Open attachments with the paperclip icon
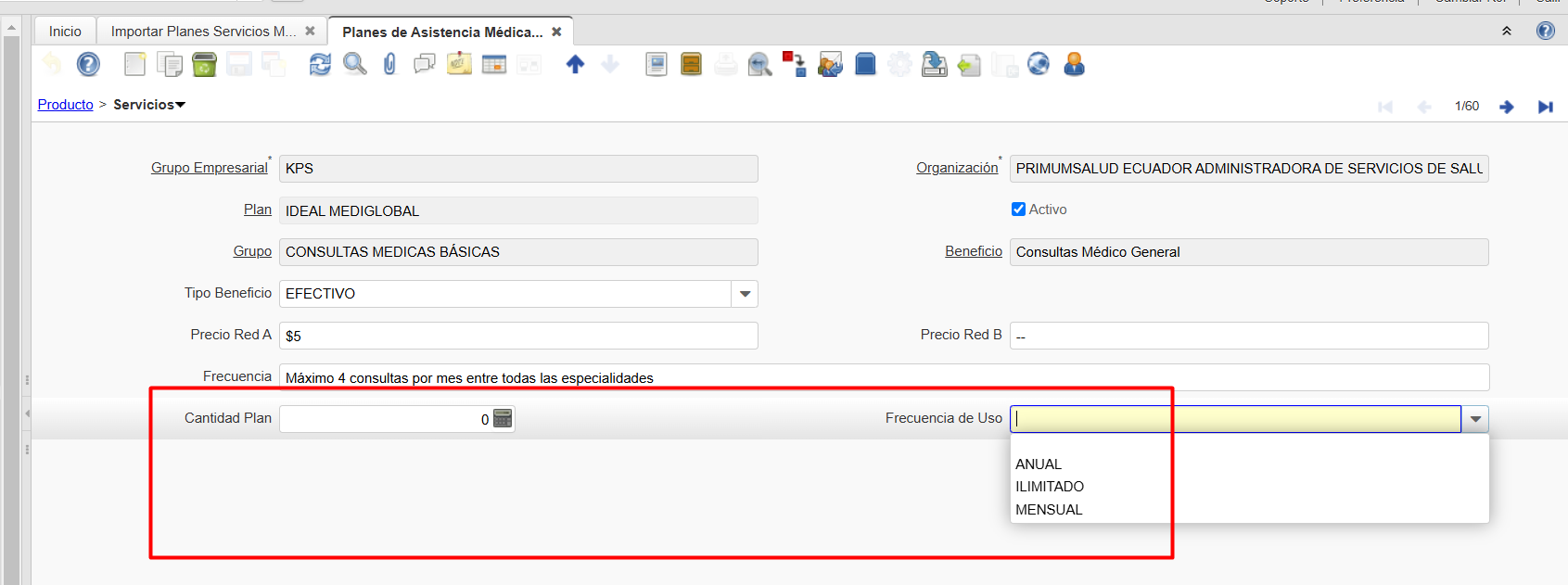This screenshot has height=585, width=1568. tap(389, 64)
